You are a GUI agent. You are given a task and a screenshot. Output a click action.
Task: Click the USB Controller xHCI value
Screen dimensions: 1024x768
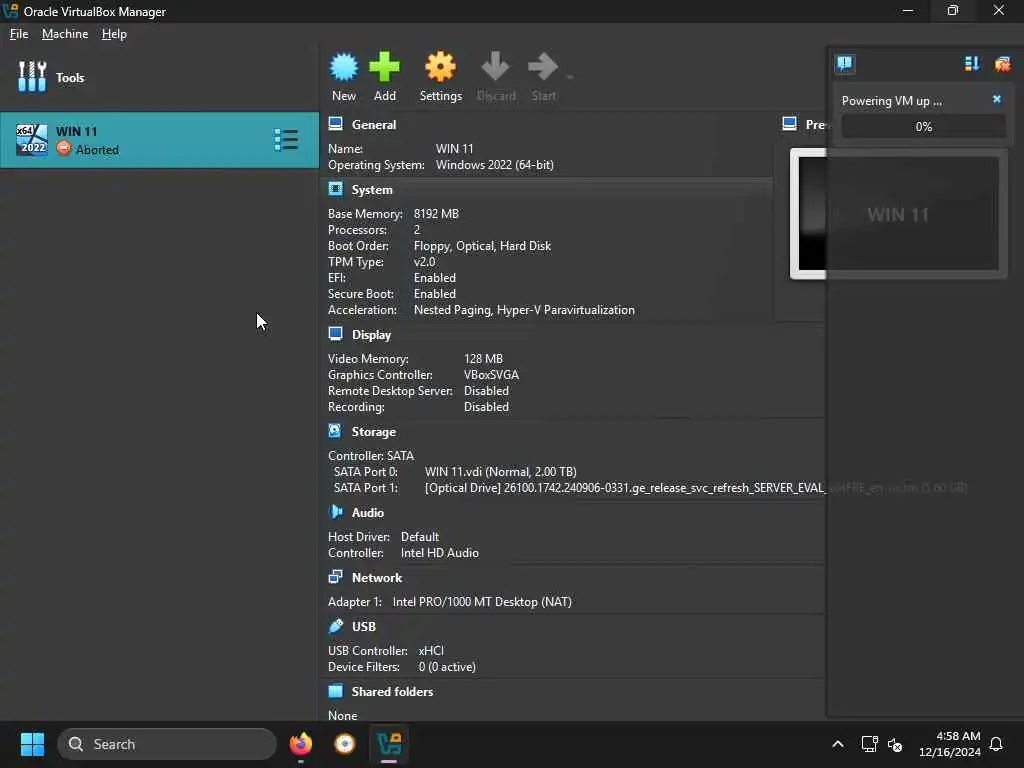click(431, 651)
